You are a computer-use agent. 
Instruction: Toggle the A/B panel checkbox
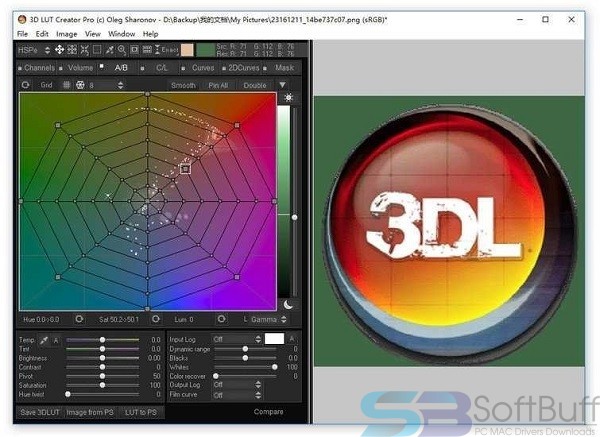pyautogui.click(x=101, y=66)
